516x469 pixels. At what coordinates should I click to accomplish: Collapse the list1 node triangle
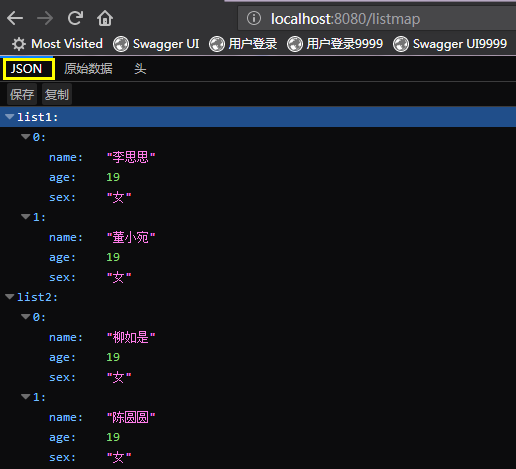click(9, 117)
